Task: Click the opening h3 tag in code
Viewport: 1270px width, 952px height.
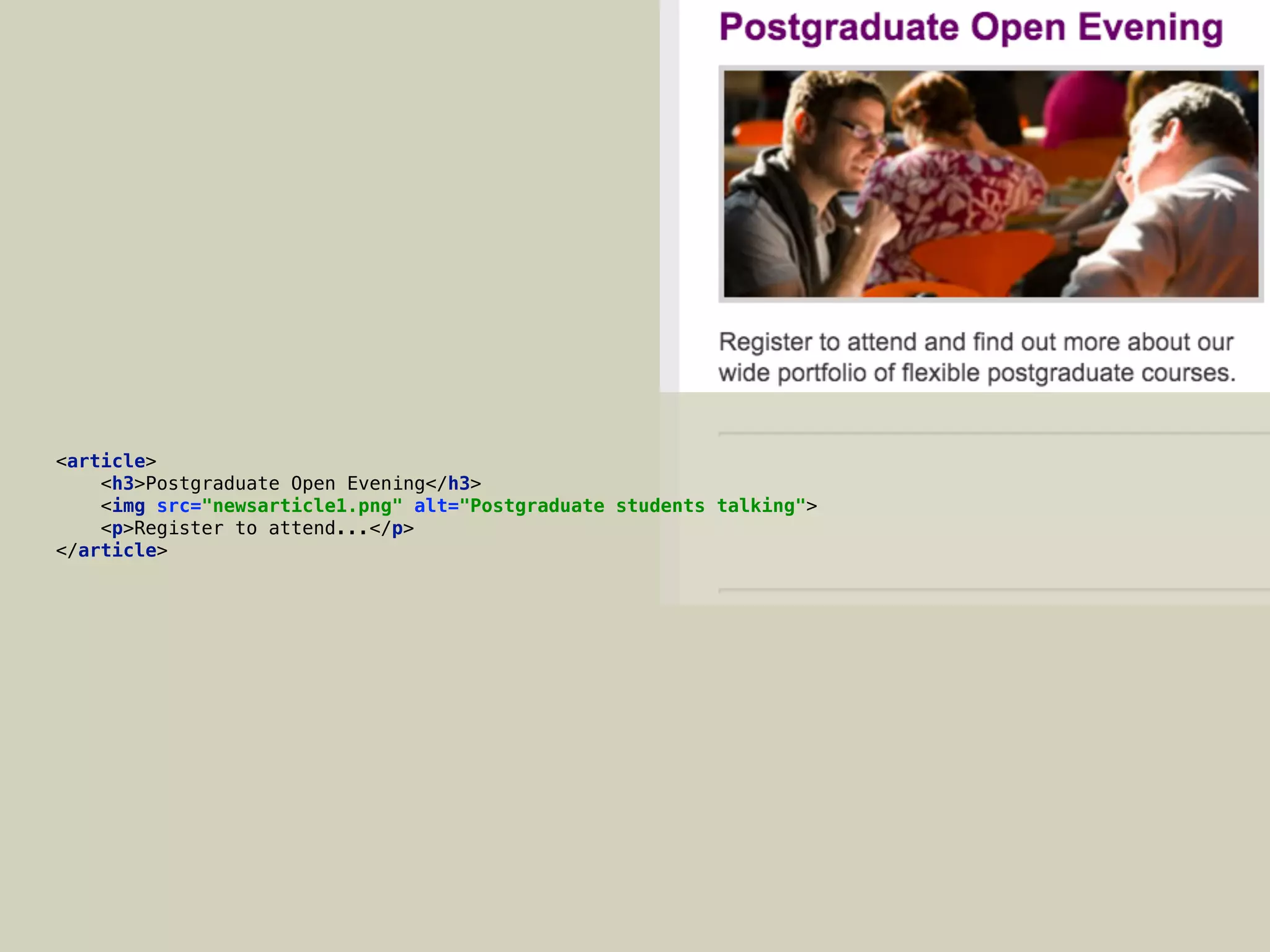Action: pyautogui.click(x=123, y=483)
